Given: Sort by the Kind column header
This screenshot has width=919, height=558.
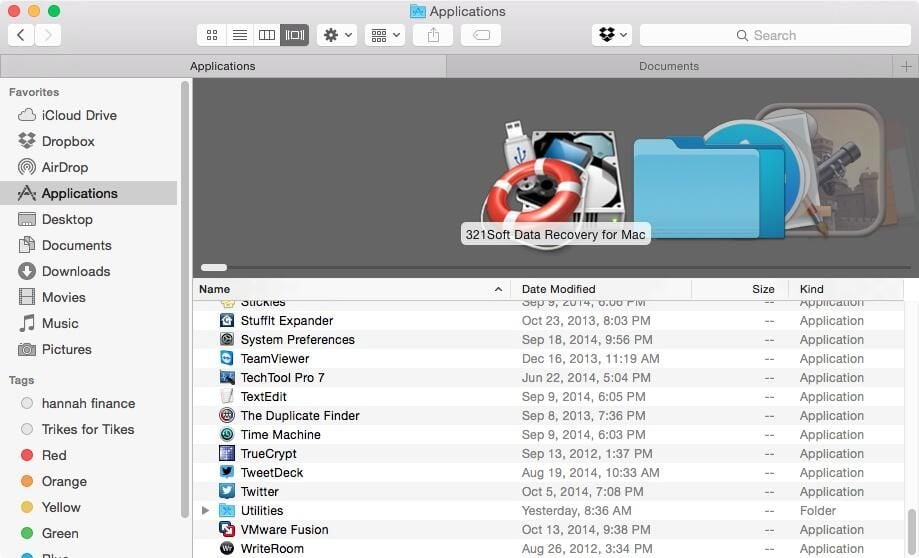Looking at the screenshot, I should (x=846, y=289).
